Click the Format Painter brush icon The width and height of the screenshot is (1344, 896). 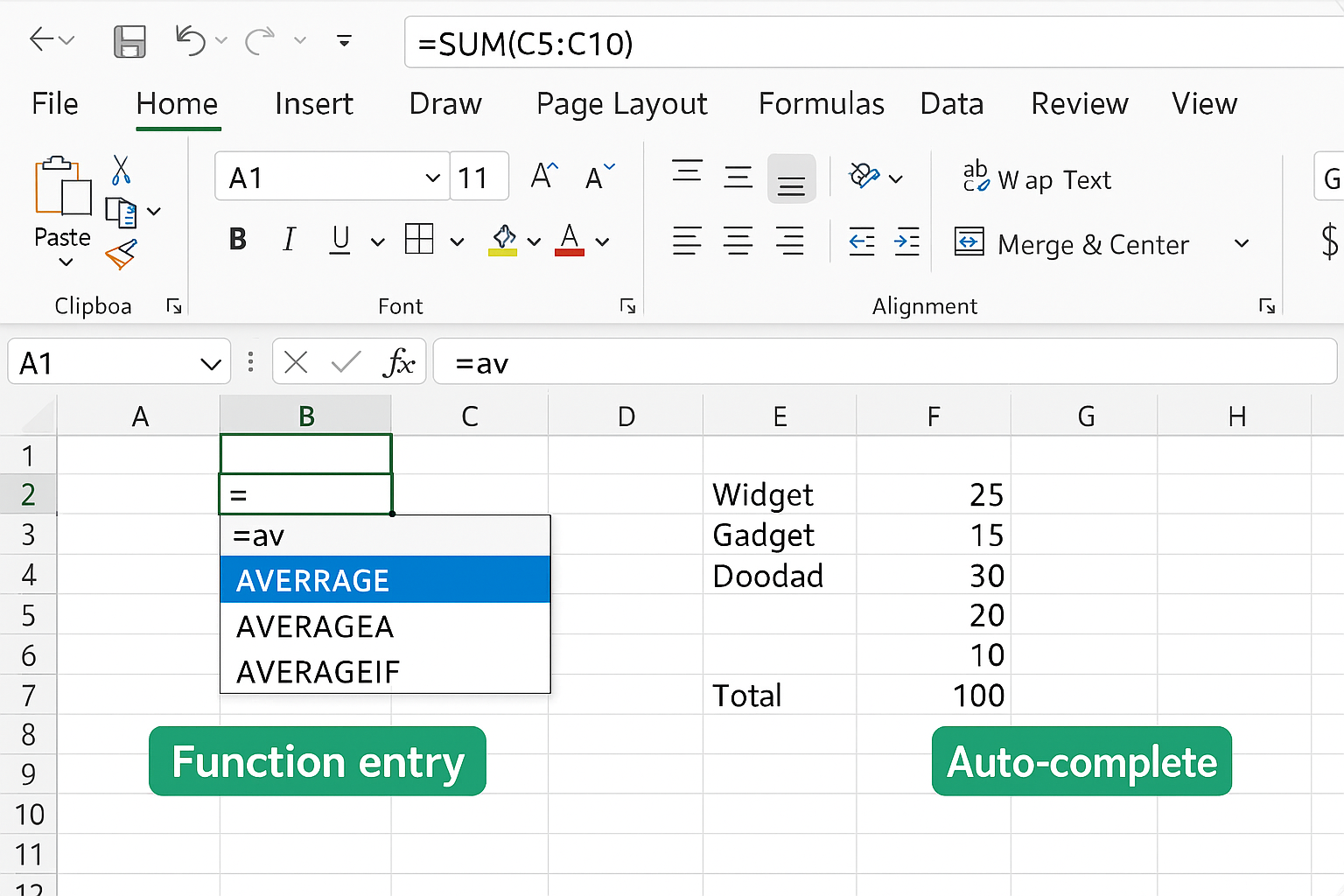tap(121, 255)
